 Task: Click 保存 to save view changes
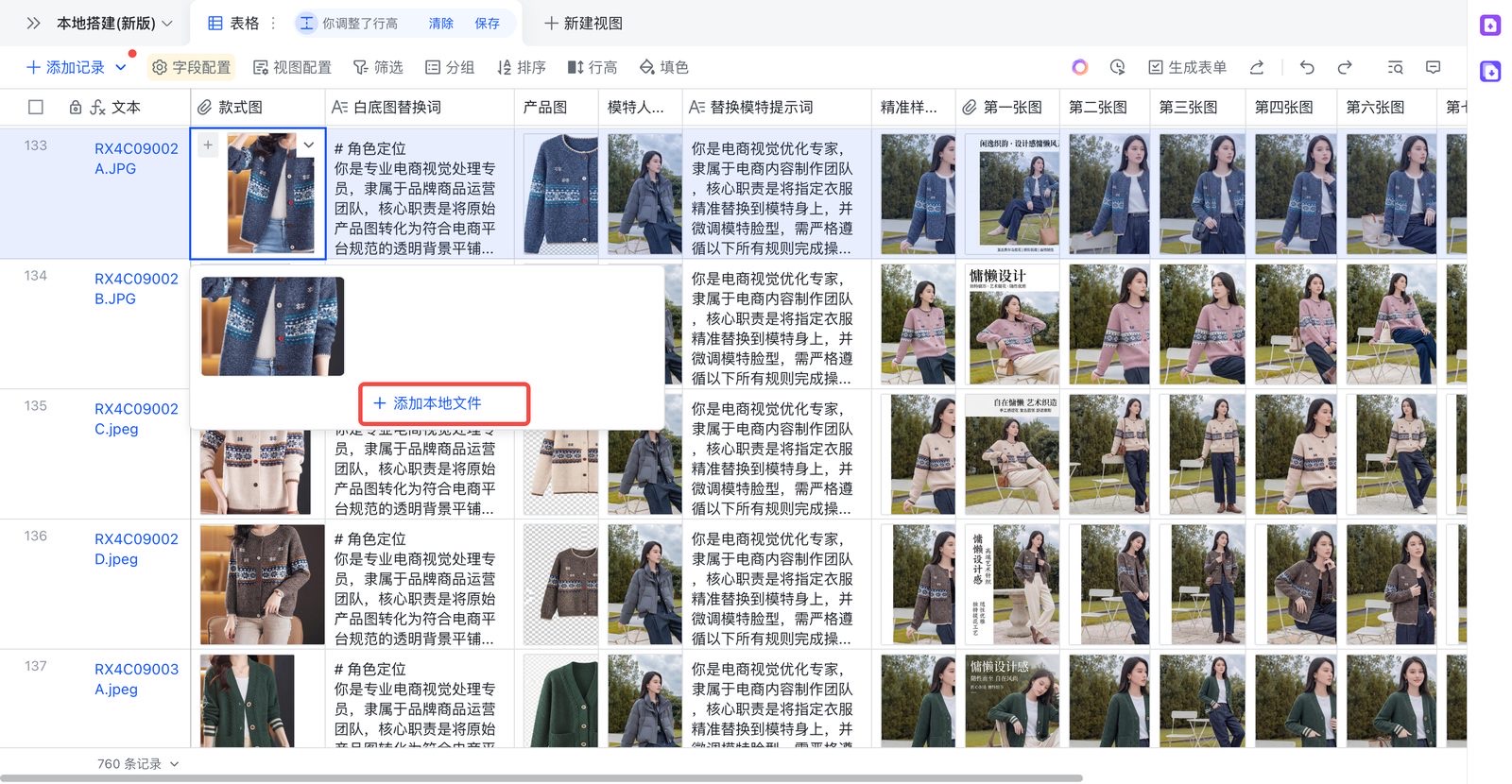click(488, 24)
